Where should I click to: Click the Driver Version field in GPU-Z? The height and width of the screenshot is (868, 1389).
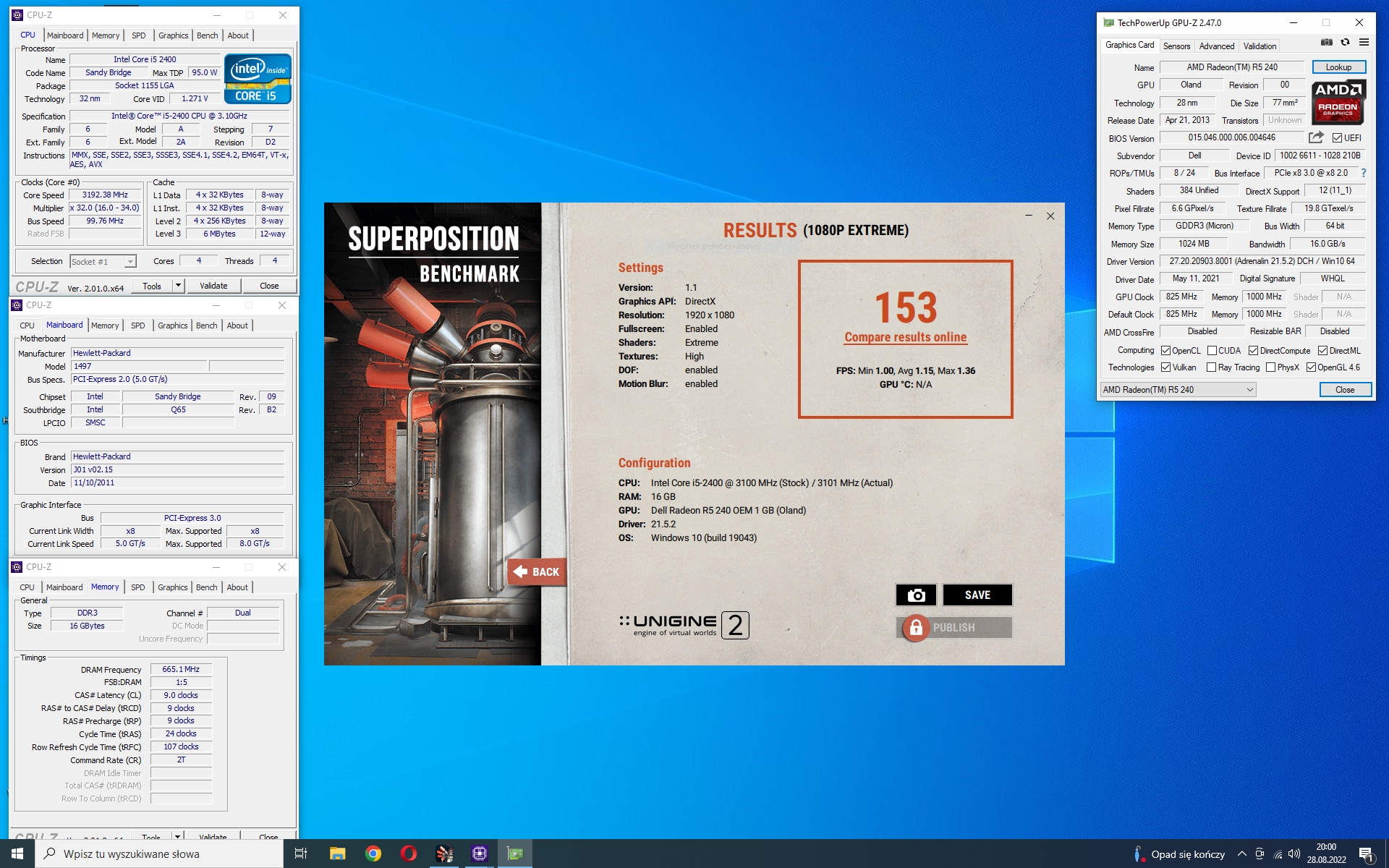pos(1262,261)
